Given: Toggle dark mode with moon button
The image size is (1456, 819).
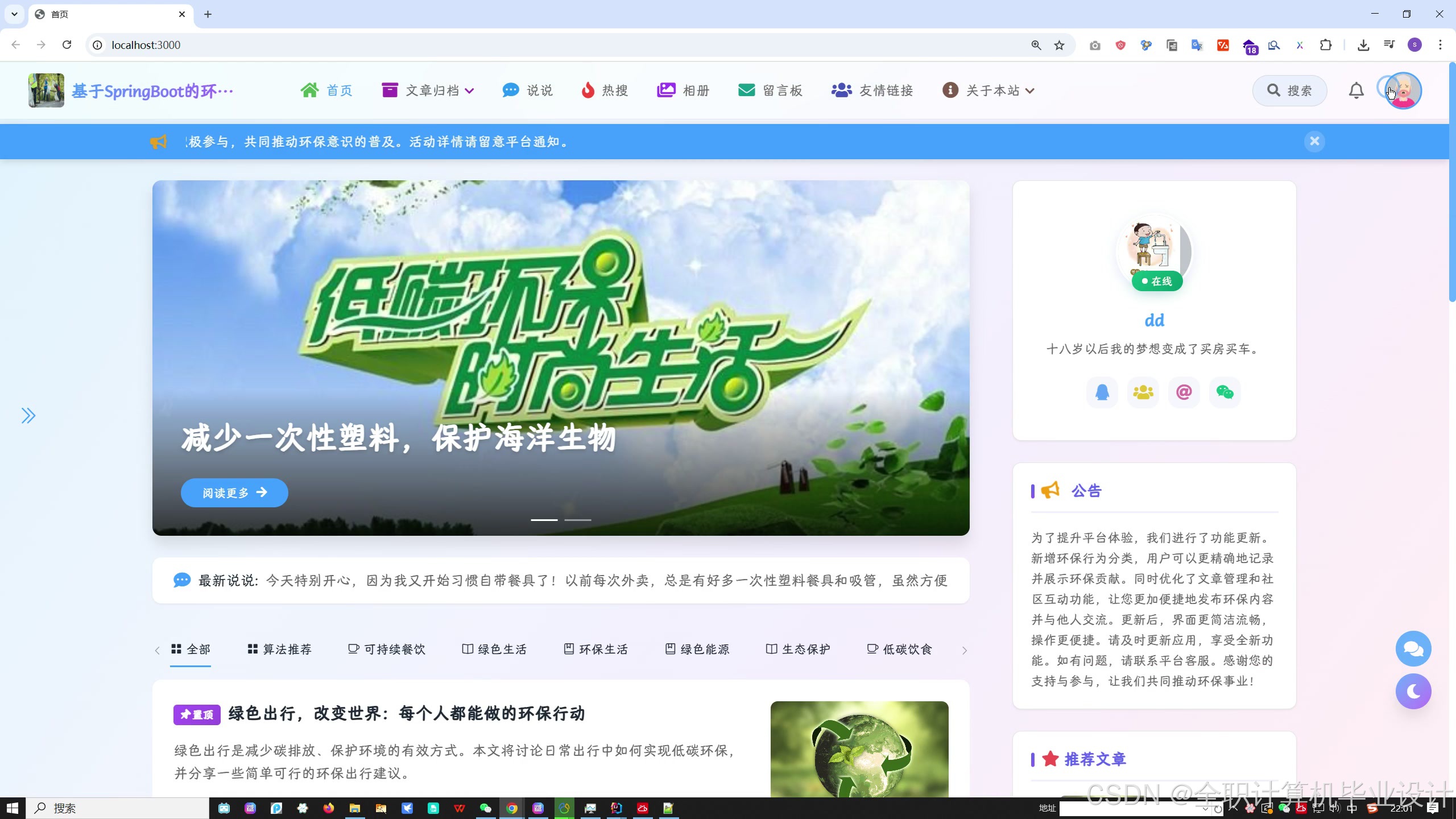Looking at the screenshot, I should pos(1413,691).
